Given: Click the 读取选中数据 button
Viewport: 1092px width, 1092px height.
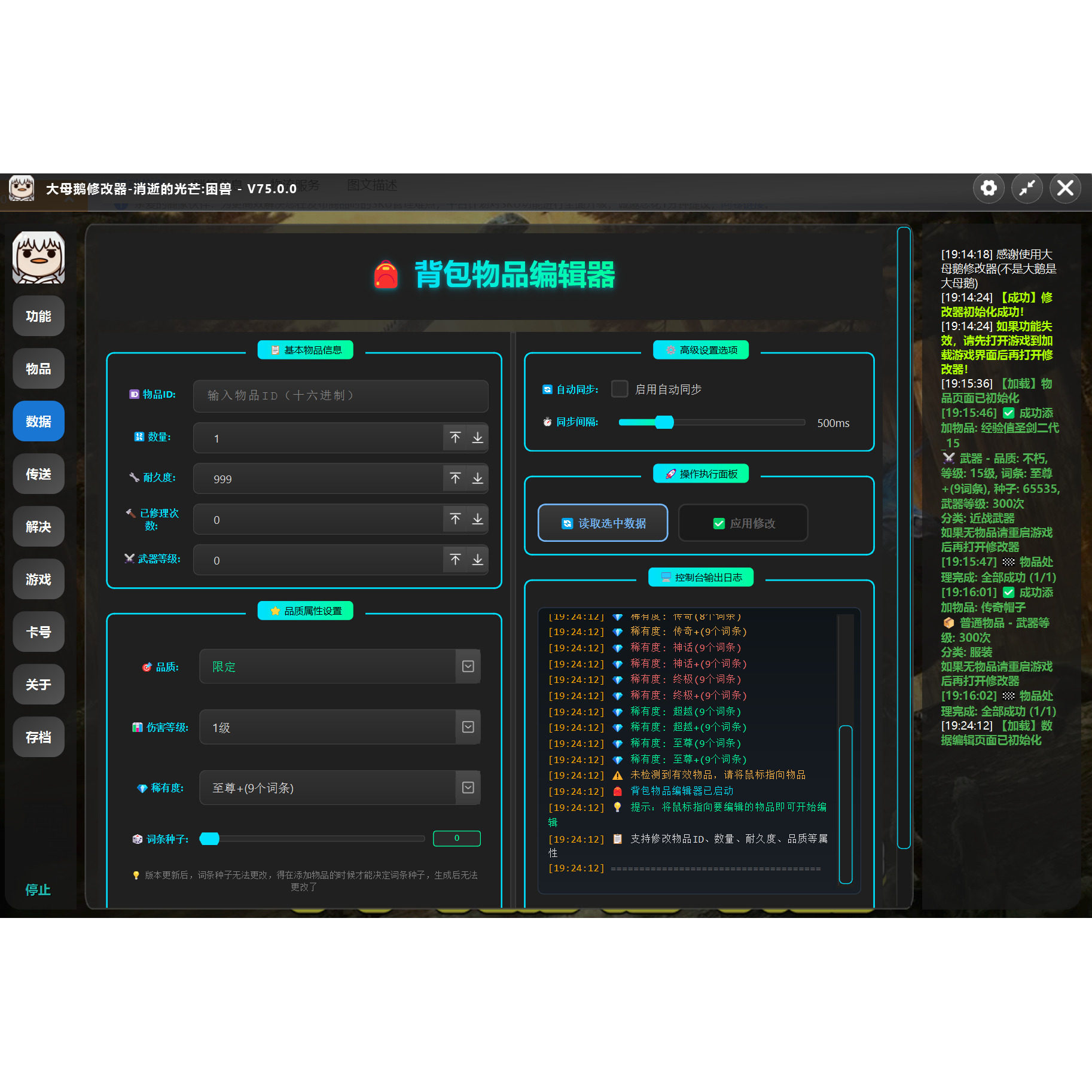Looking at the screenshot, I should [603, 523].
